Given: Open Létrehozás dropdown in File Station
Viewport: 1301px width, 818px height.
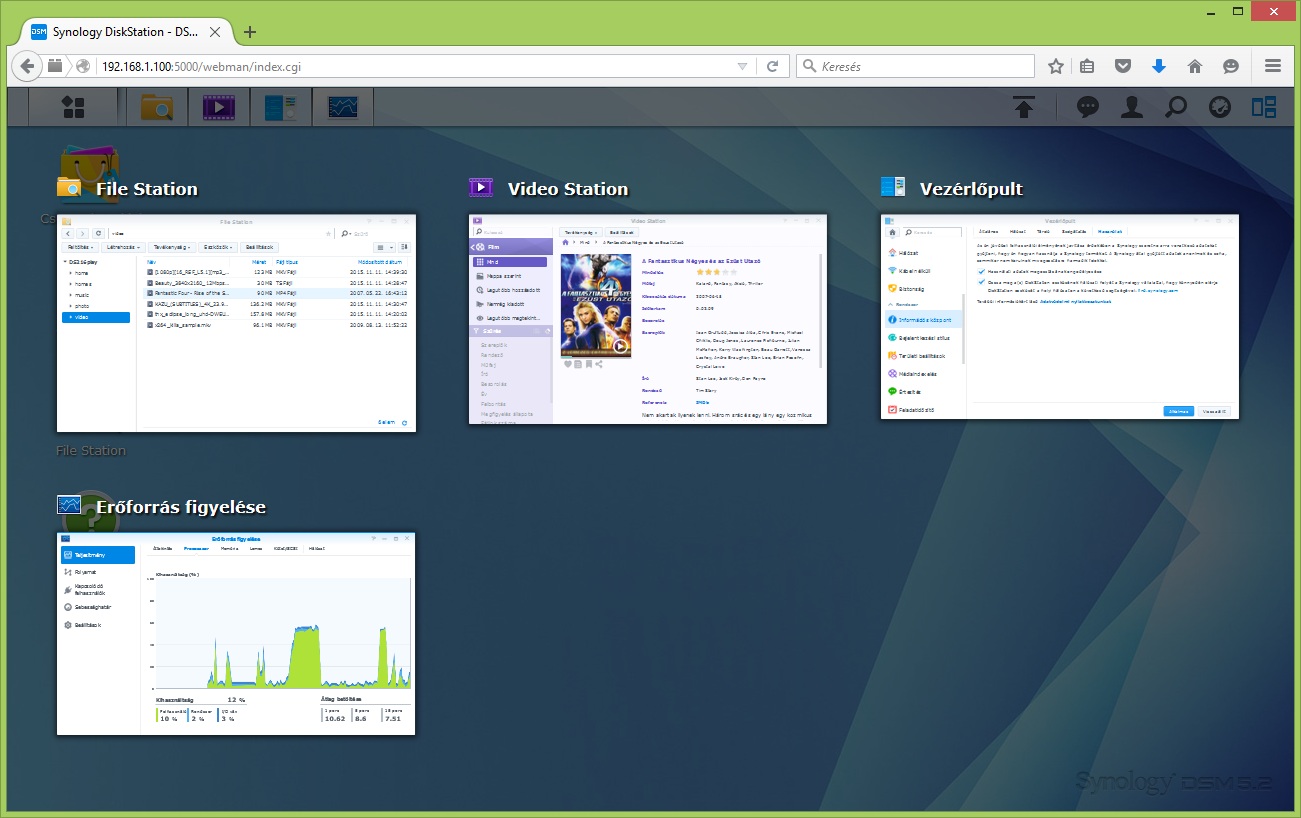Looking at the screenshot, I should [x=124, y=247].
